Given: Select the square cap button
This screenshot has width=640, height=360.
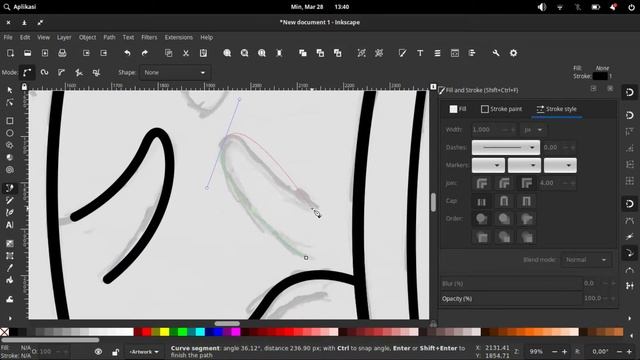Looking at the screenshot, I should click(x=527, y=201).
